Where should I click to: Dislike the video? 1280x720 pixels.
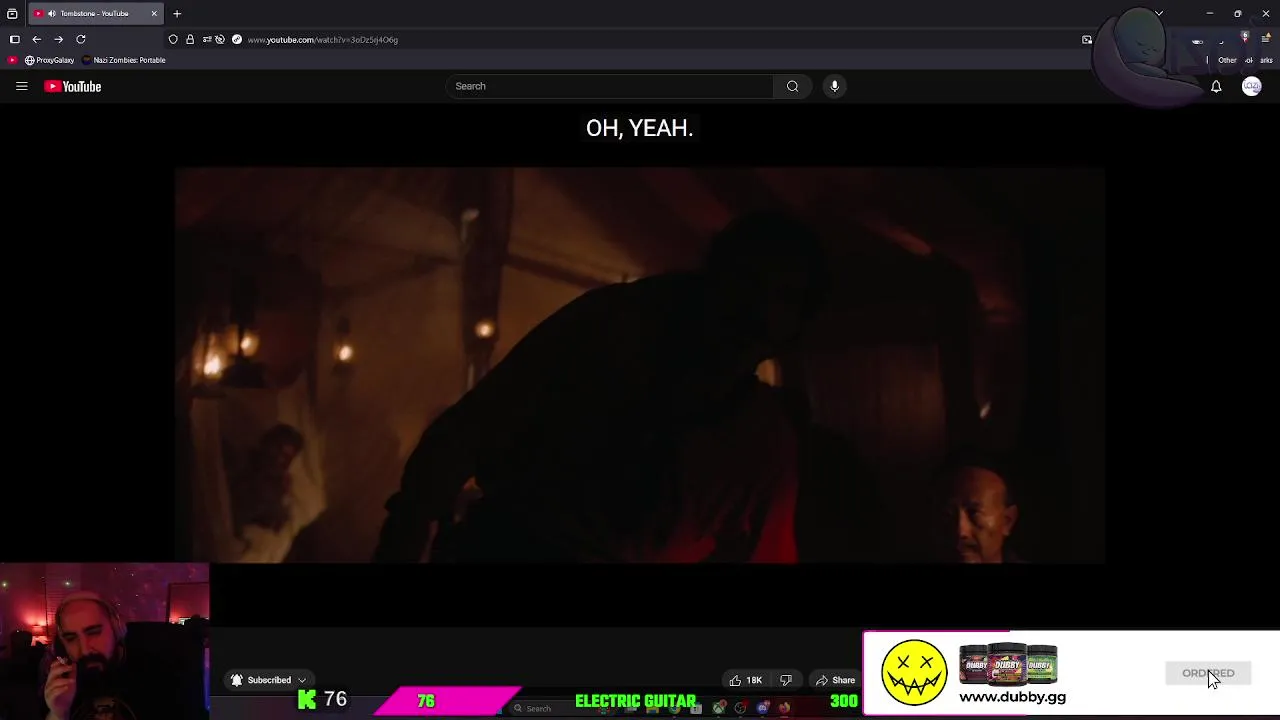(786, 680)
